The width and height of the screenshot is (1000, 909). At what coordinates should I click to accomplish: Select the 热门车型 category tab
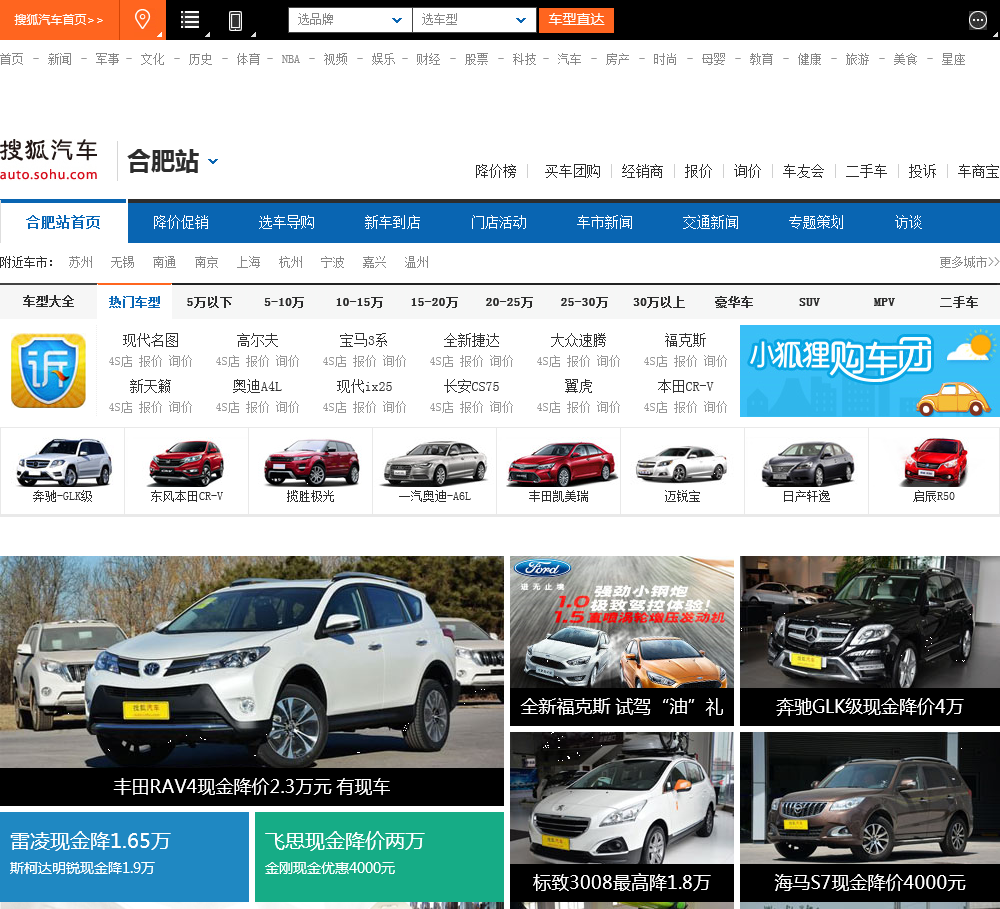pos(135,302)
